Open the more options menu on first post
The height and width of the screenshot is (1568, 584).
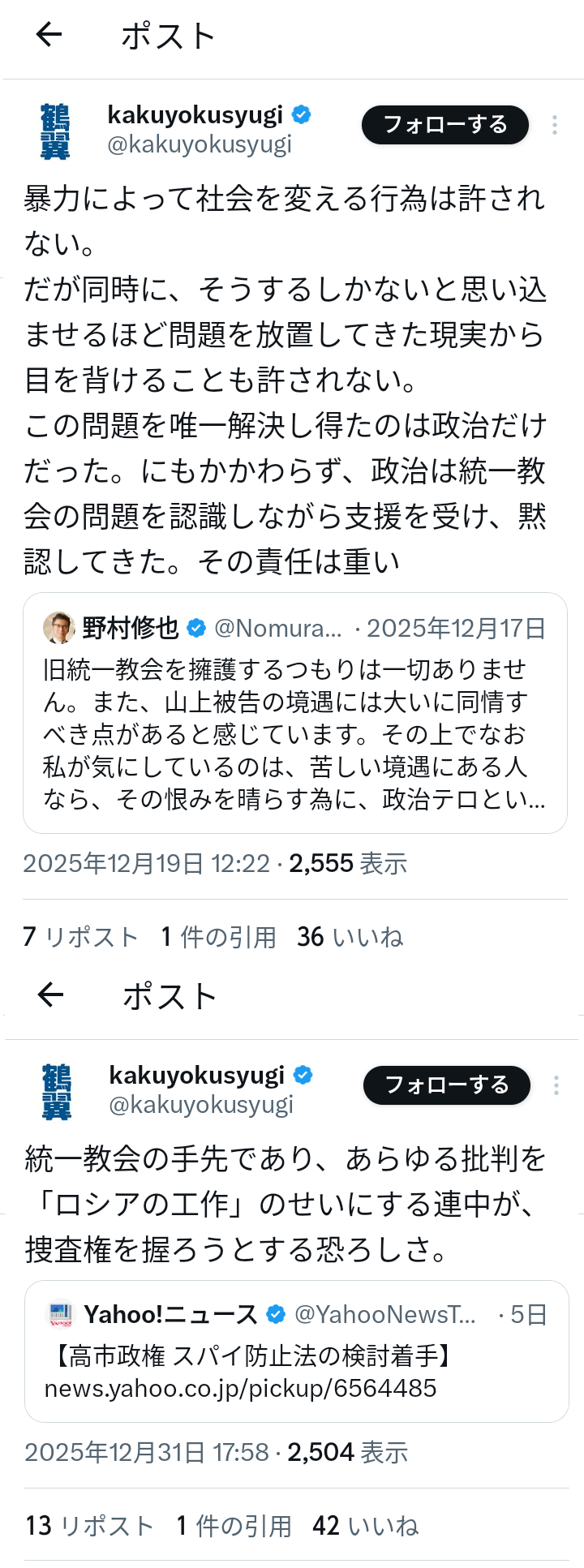(x=555, y=125)
